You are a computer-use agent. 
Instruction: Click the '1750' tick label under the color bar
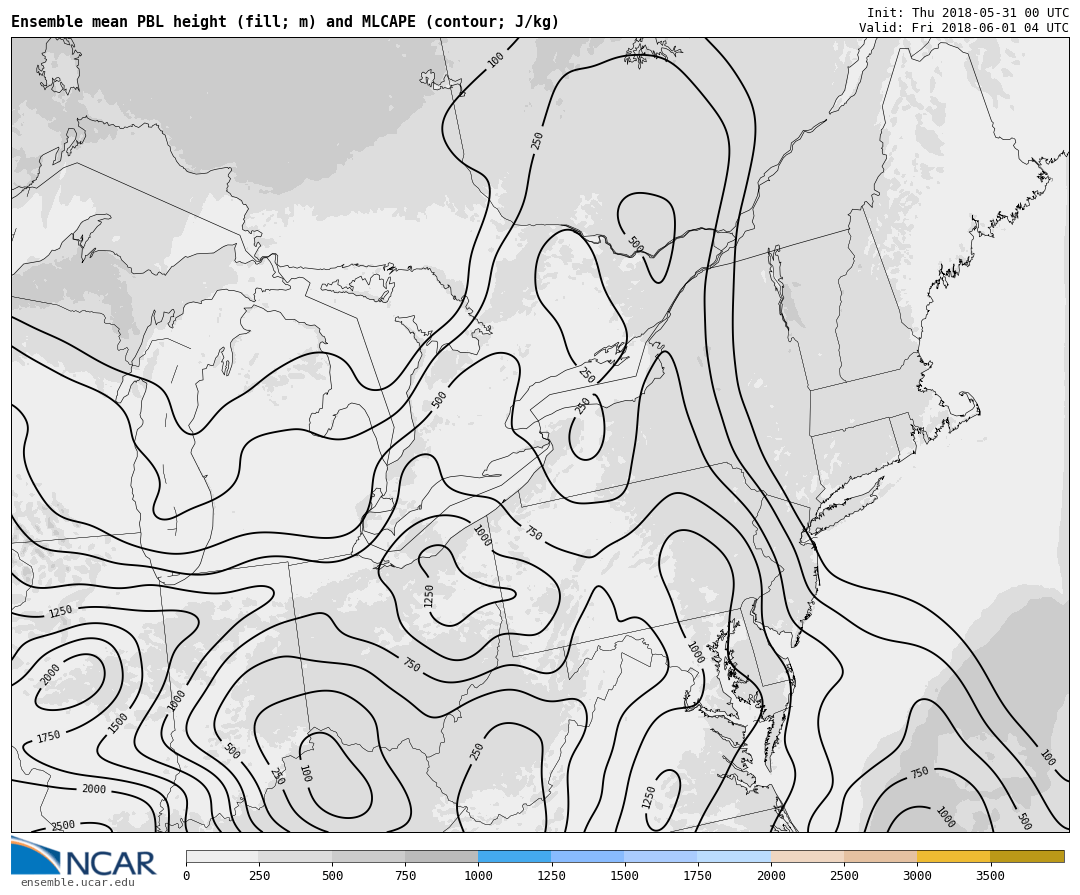(698, 876)
